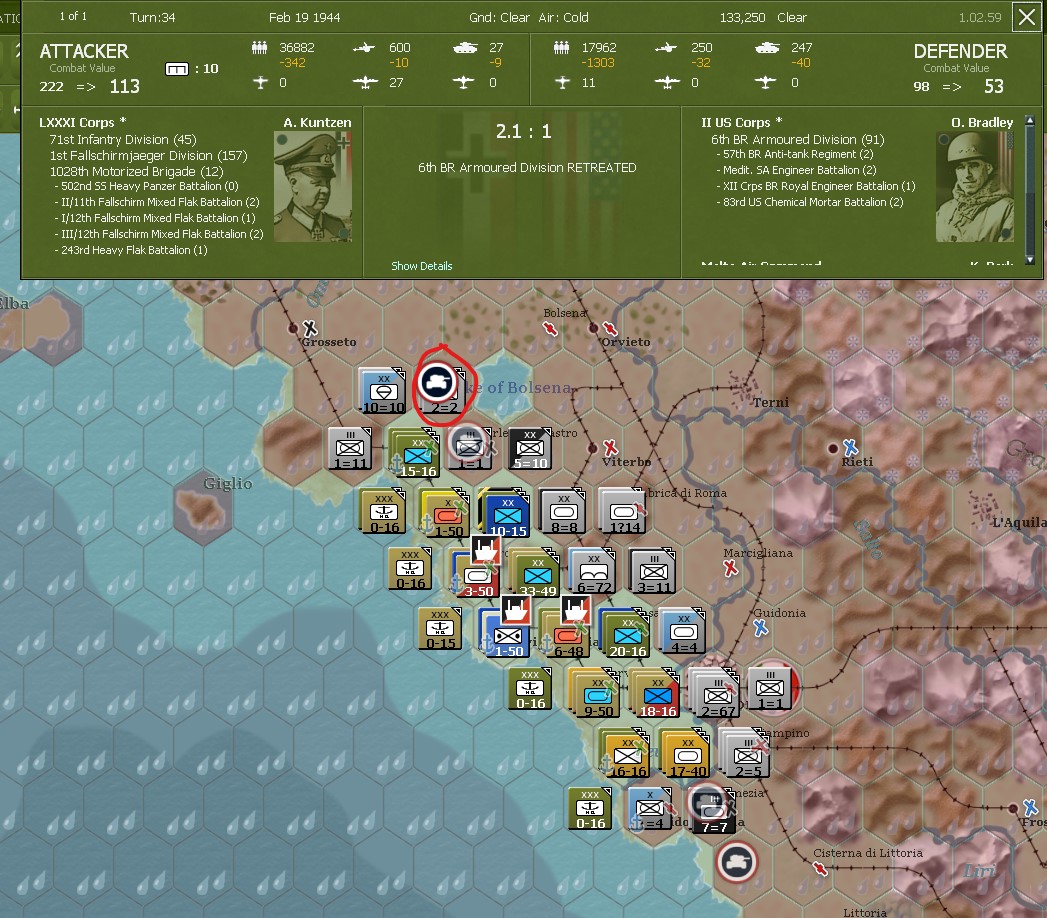This screenshot has height=918, width=1047.
Task: Select regiment stack counter 2=67
Action: click(x=714, y=694)
